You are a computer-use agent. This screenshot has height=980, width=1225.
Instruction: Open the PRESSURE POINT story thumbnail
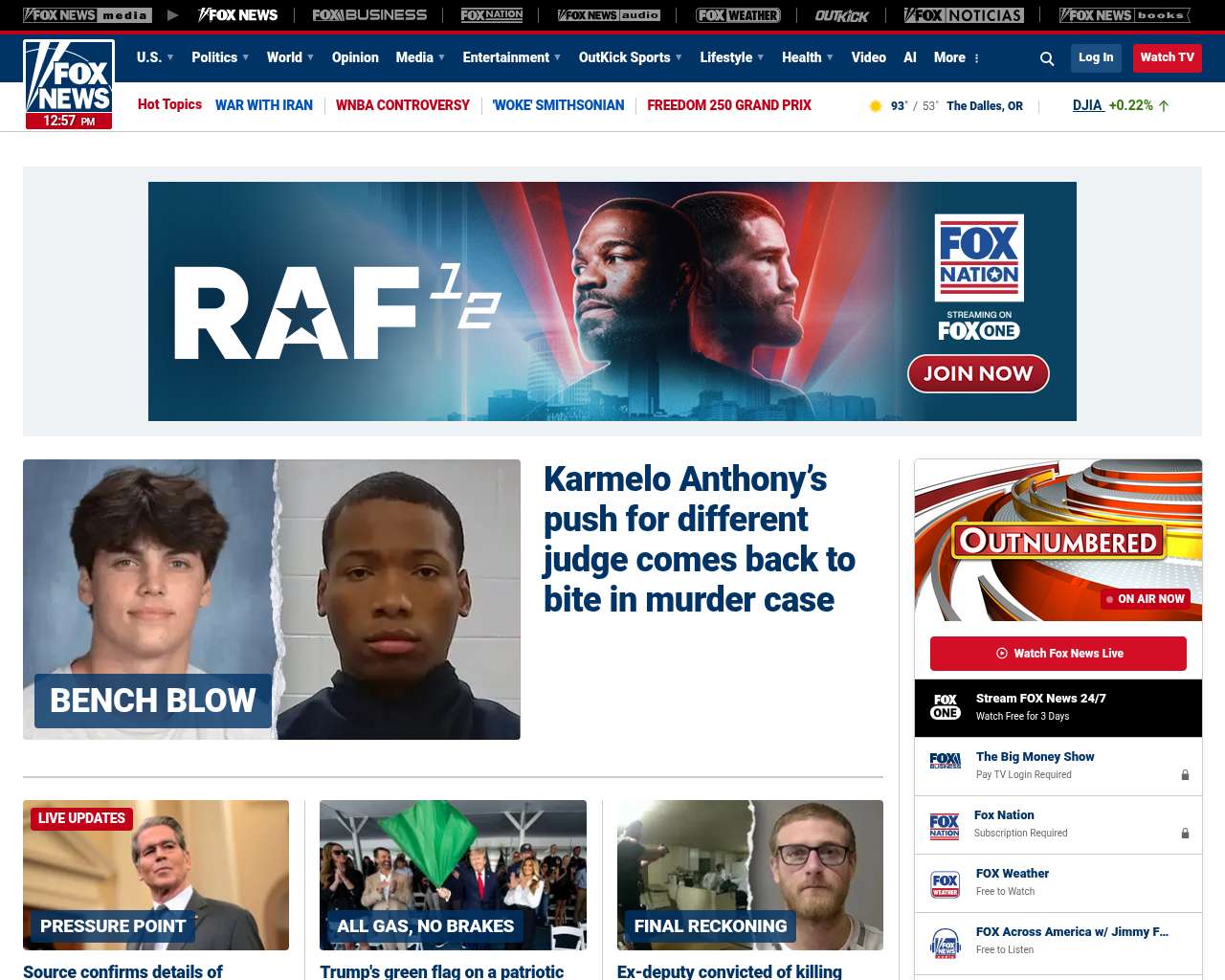tap(156, 875)
